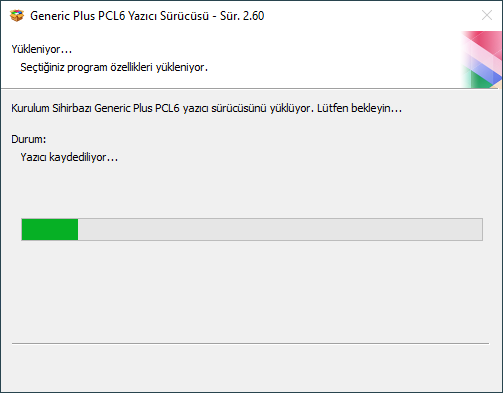The image size is (503, 393).
Task: Click the colorful banner graphic in header
Action: click(x=482, y=60)
